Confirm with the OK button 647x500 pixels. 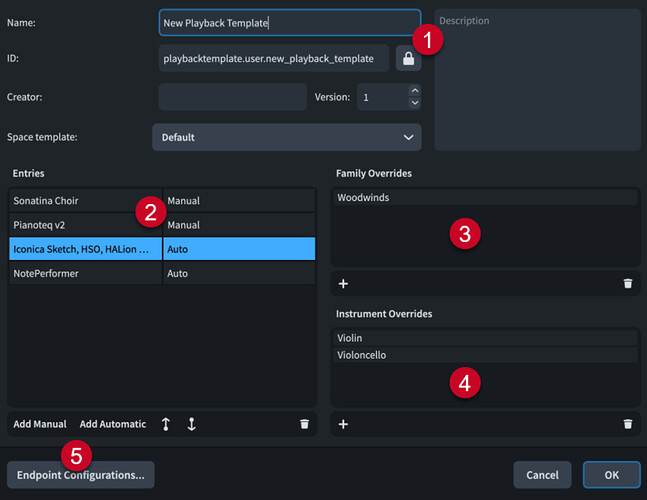[612, 475]
